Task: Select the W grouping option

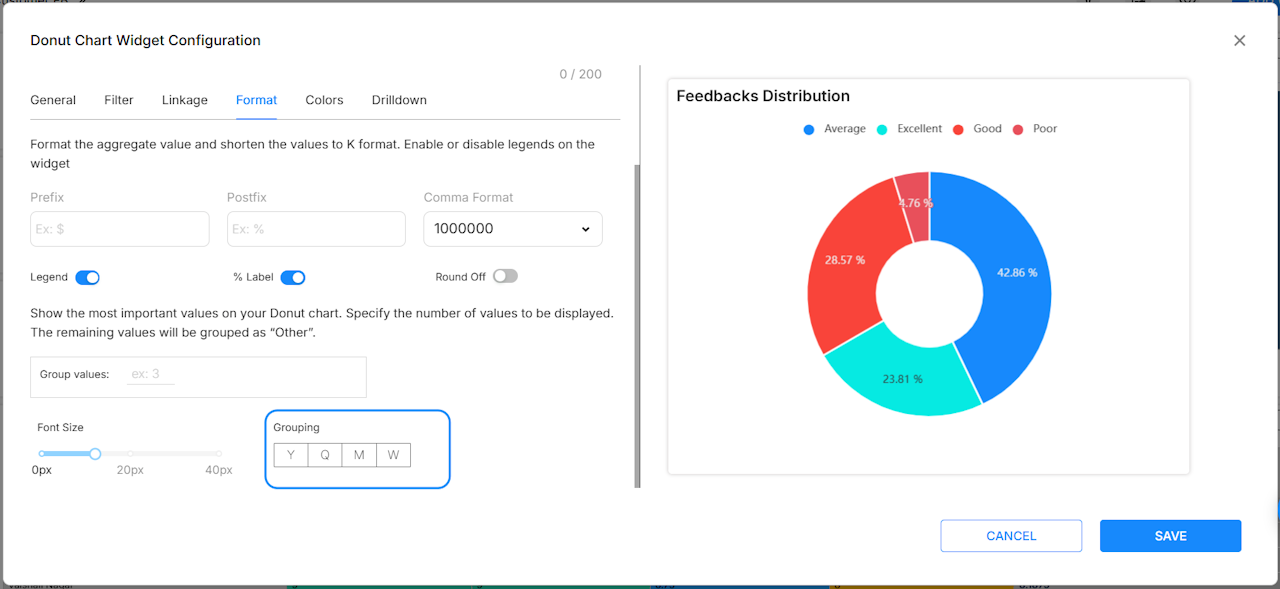Action: (393, 455)
